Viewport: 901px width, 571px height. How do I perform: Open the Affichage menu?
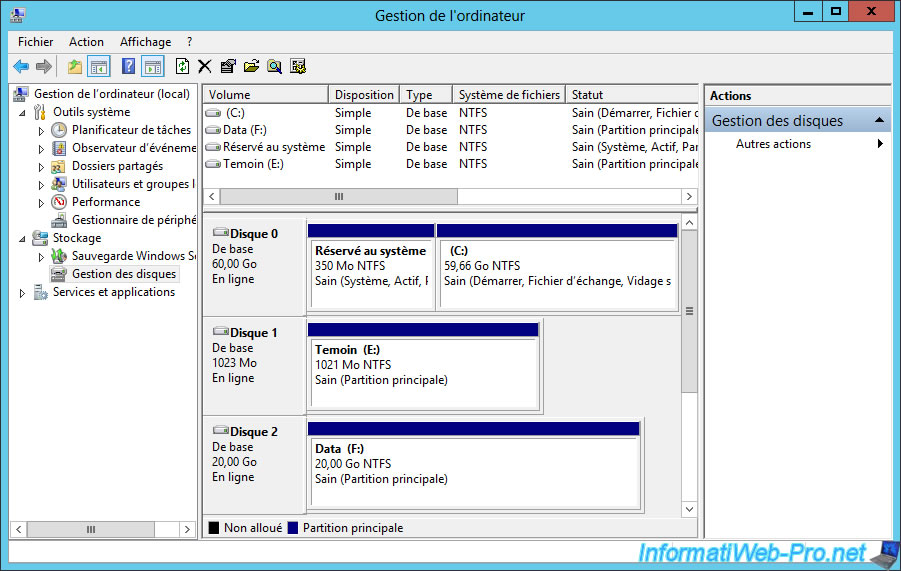pyautogui.click(x=145, y=42)
